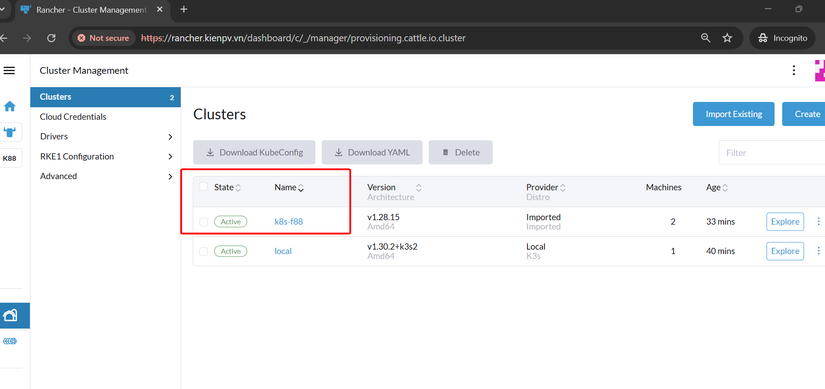Open the local cluster link
This screenshot has height=389, width=825.
283,251
